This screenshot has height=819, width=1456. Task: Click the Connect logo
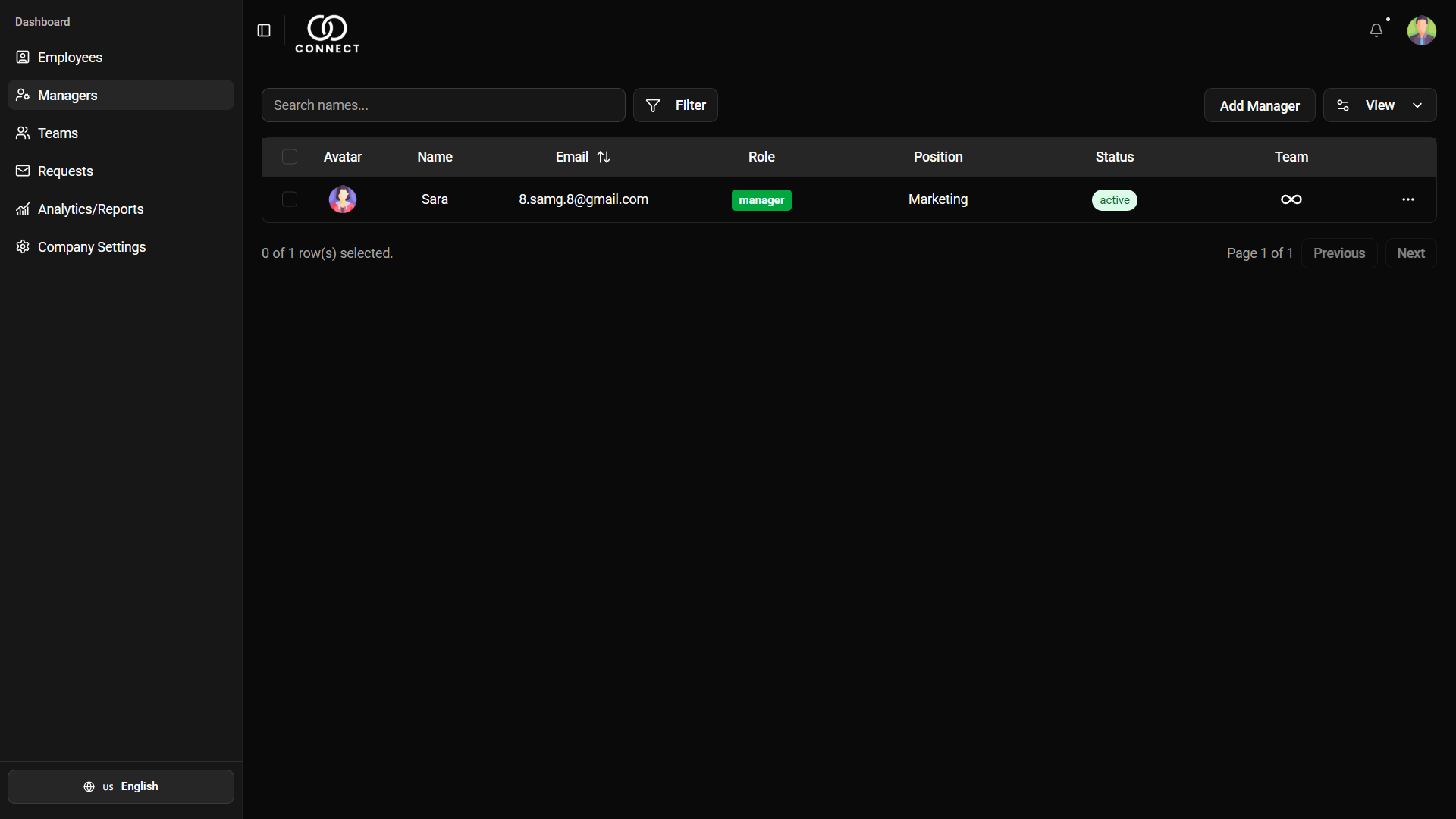click(x=327, y=33)
